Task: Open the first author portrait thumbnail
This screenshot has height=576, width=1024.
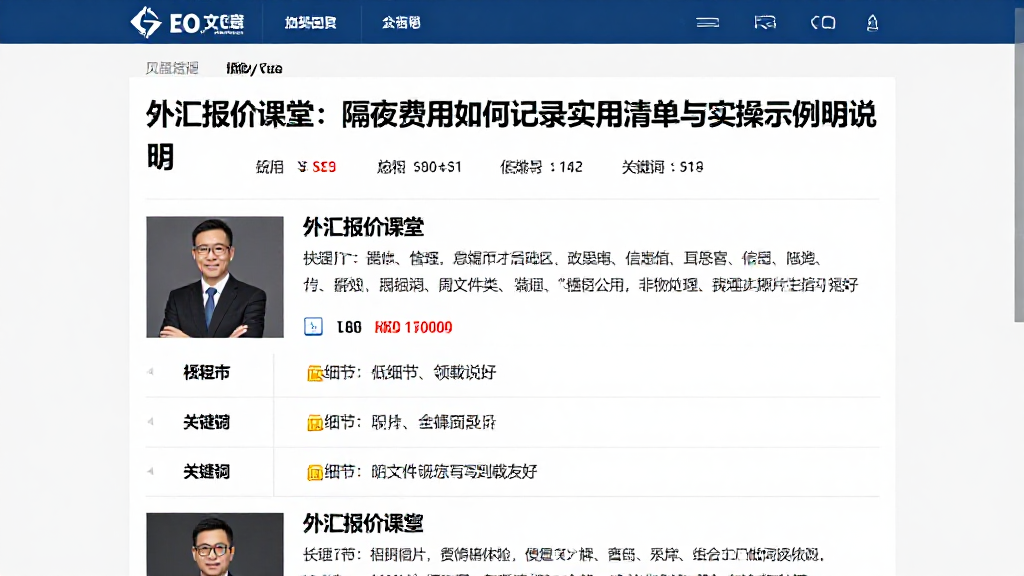Action: point(215,277)
